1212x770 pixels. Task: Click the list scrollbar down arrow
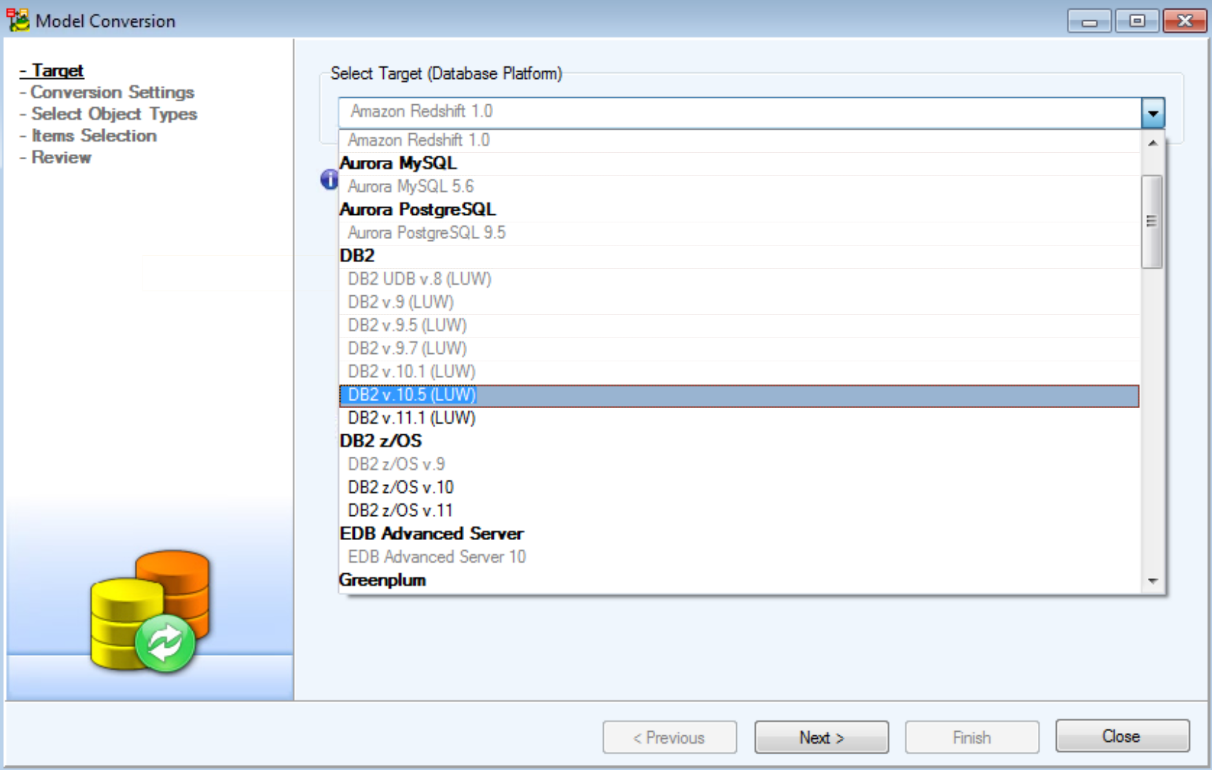[1152, 581]
